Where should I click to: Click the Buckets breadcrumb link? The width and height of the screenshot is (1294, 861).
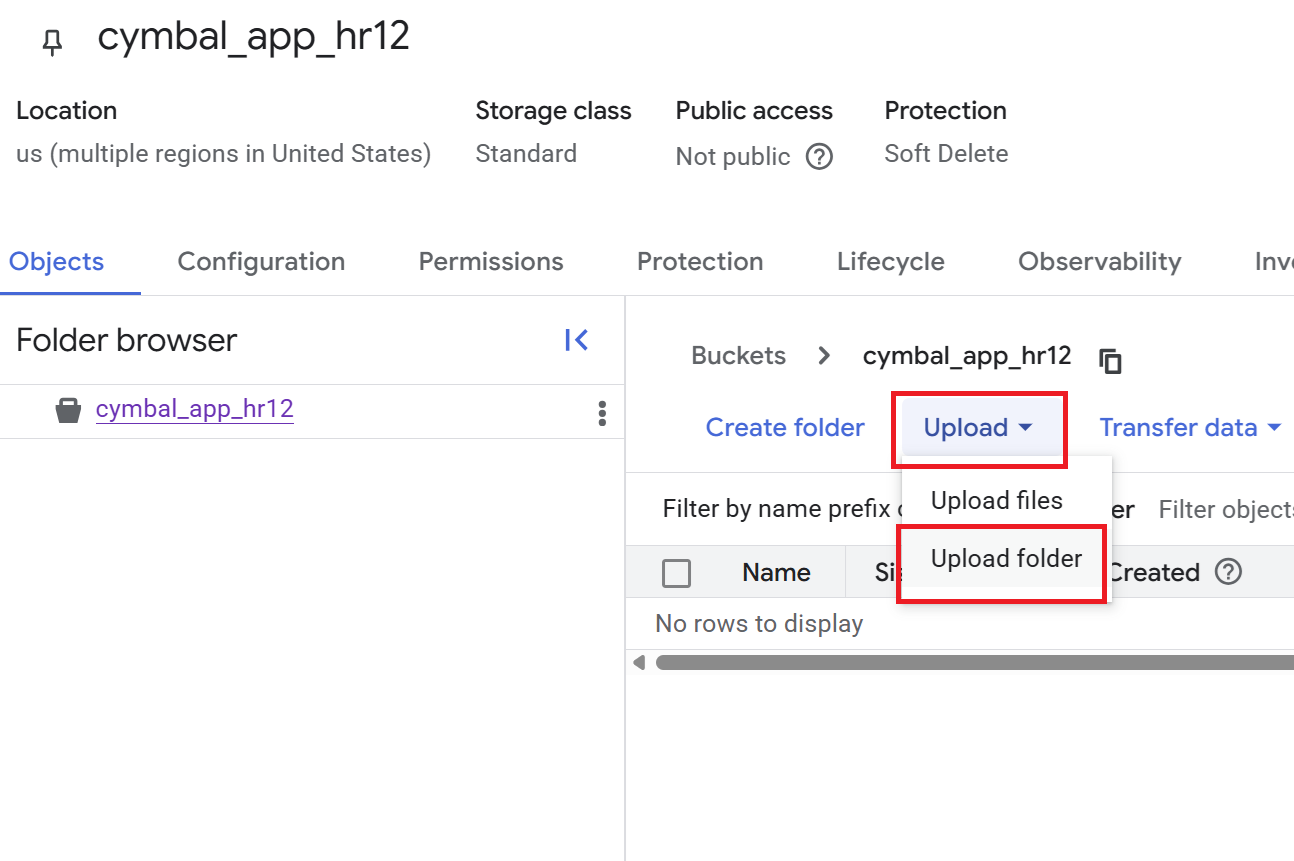(738, 356)
